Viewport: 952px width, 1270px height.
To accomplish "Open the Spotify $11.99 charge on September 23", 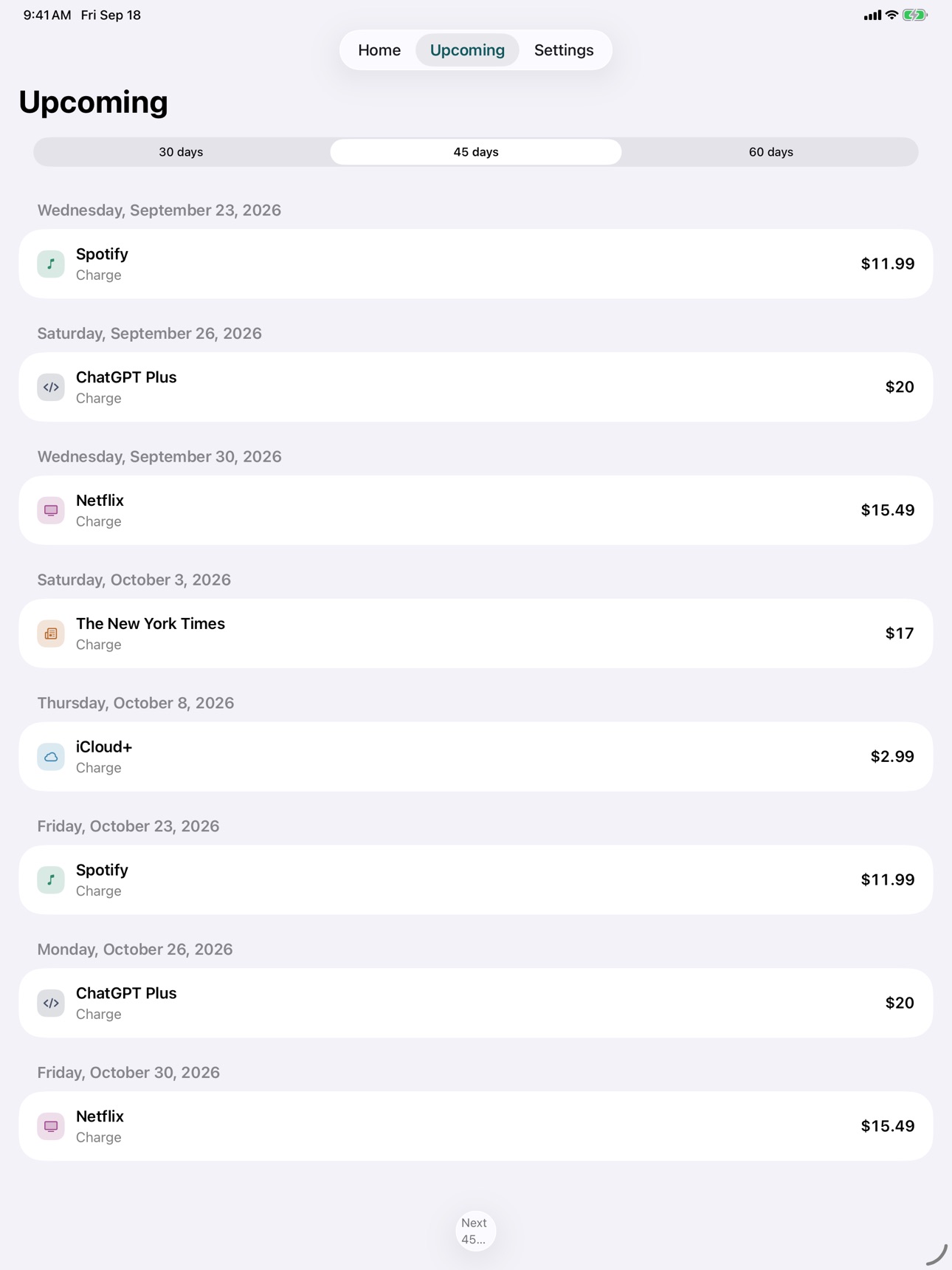I will pyautogui.click(x=476, y=264).
